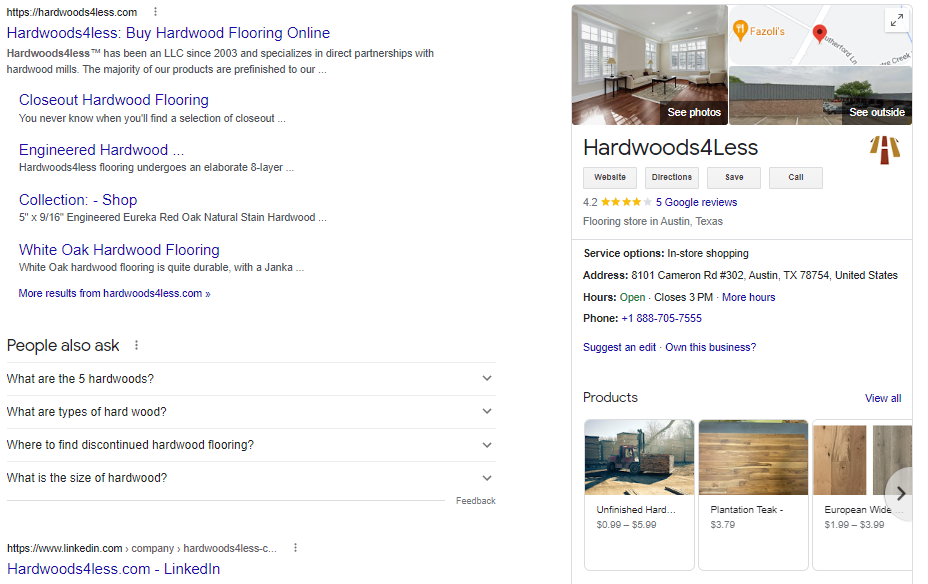The image size is (928, 584).
Task: Click the red map location pin
Action: pos(819,34)
